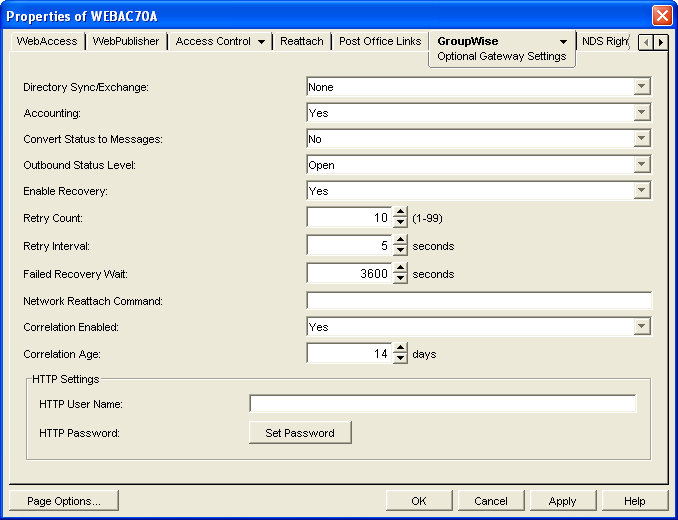Click the Set Password button
The image size is (678, 520).
click(300, 433)
